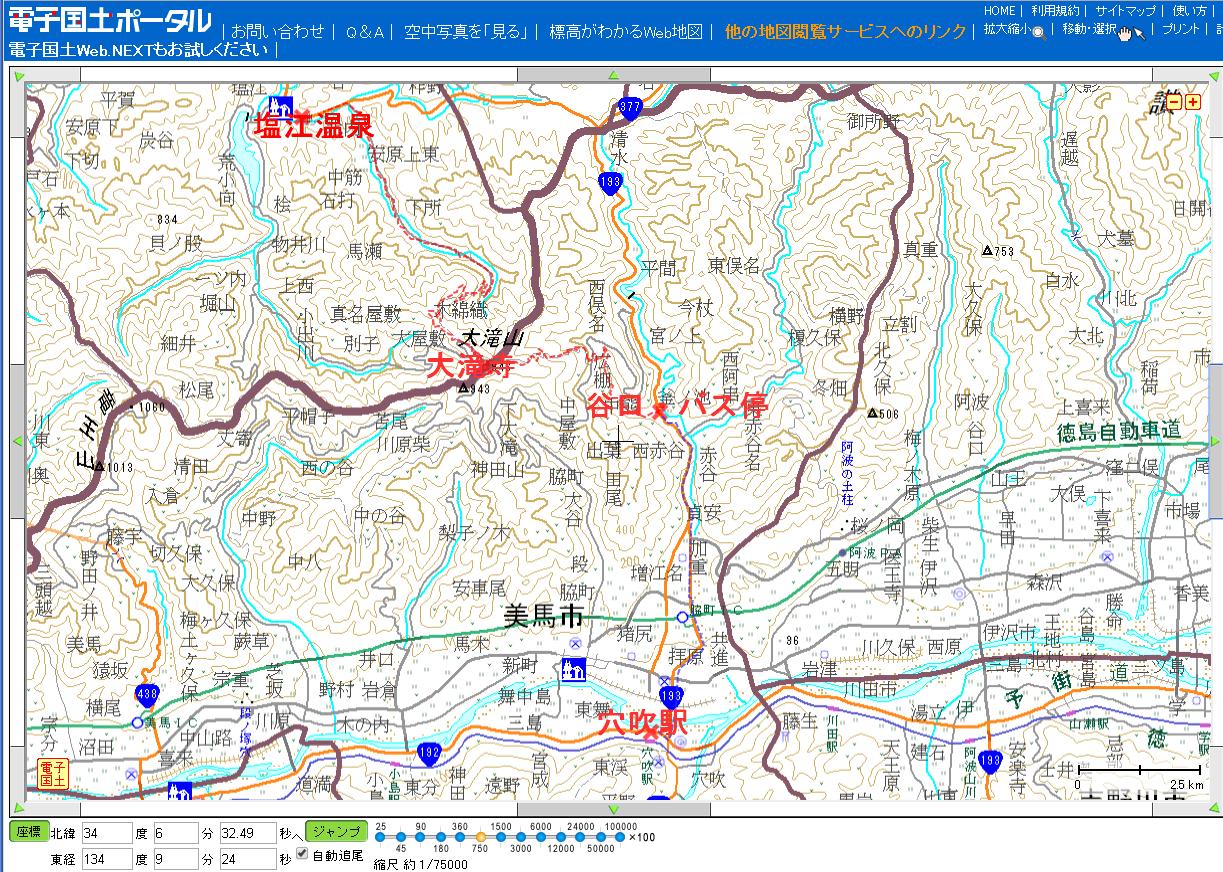Click the 東経 seconds field showing 24
Image resolution: width=1223 pixels, height=872 pixels.
[x=247, y=859]
